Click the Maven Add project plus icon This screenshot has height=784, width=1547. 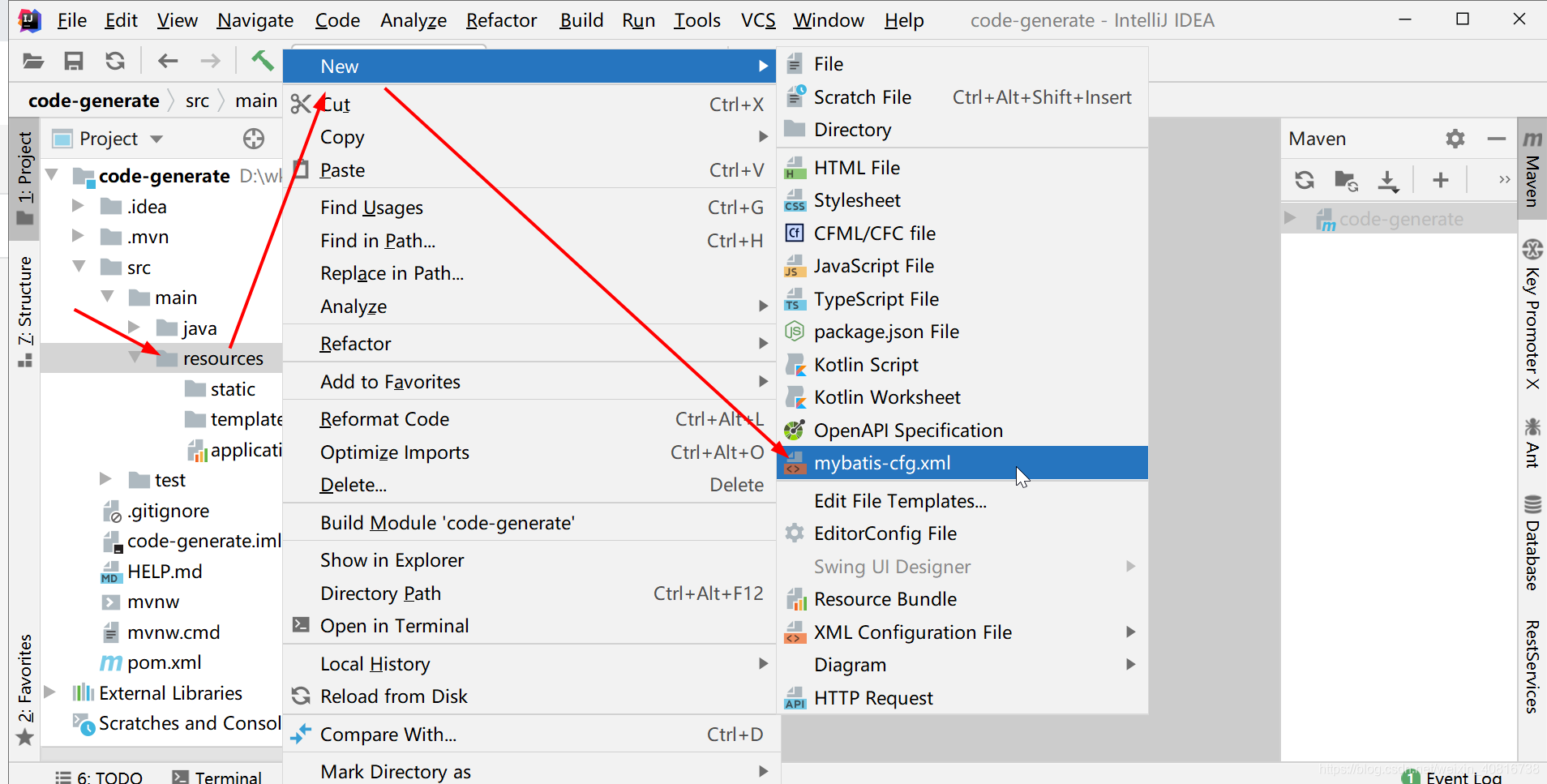[1440, 180]
